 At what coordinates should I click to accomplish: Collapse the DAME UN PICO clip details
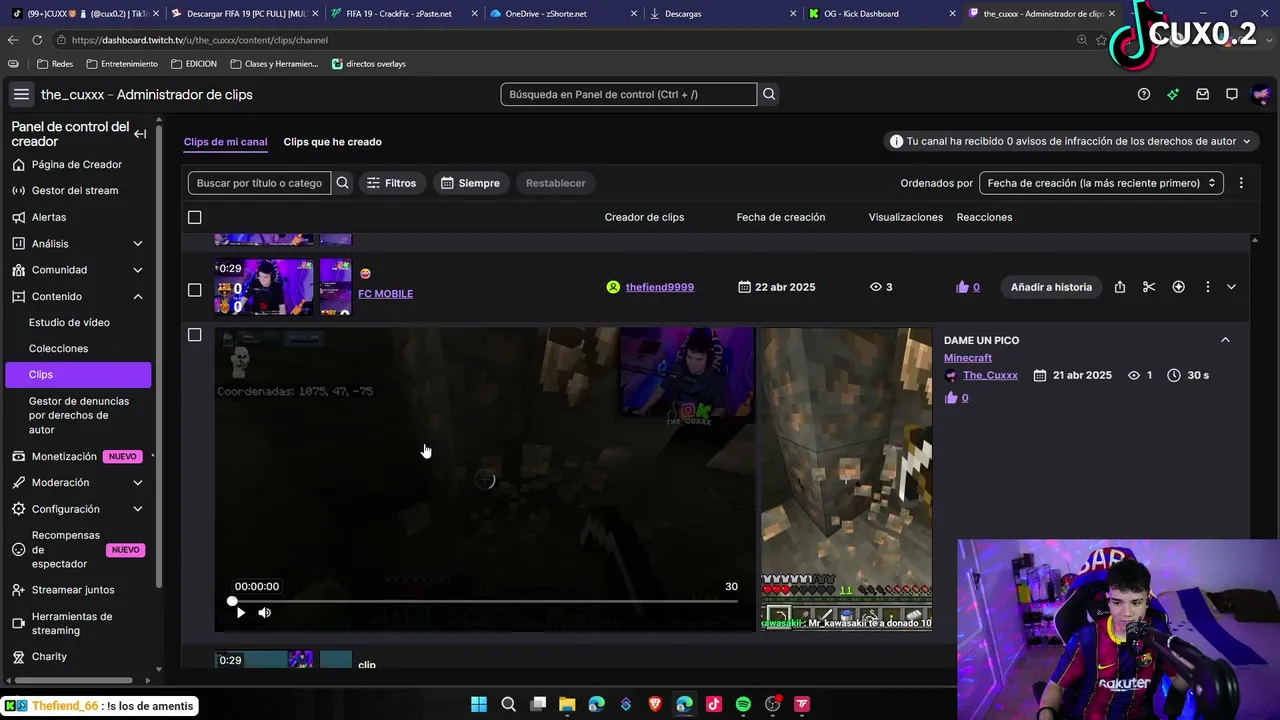[1225, 340]
